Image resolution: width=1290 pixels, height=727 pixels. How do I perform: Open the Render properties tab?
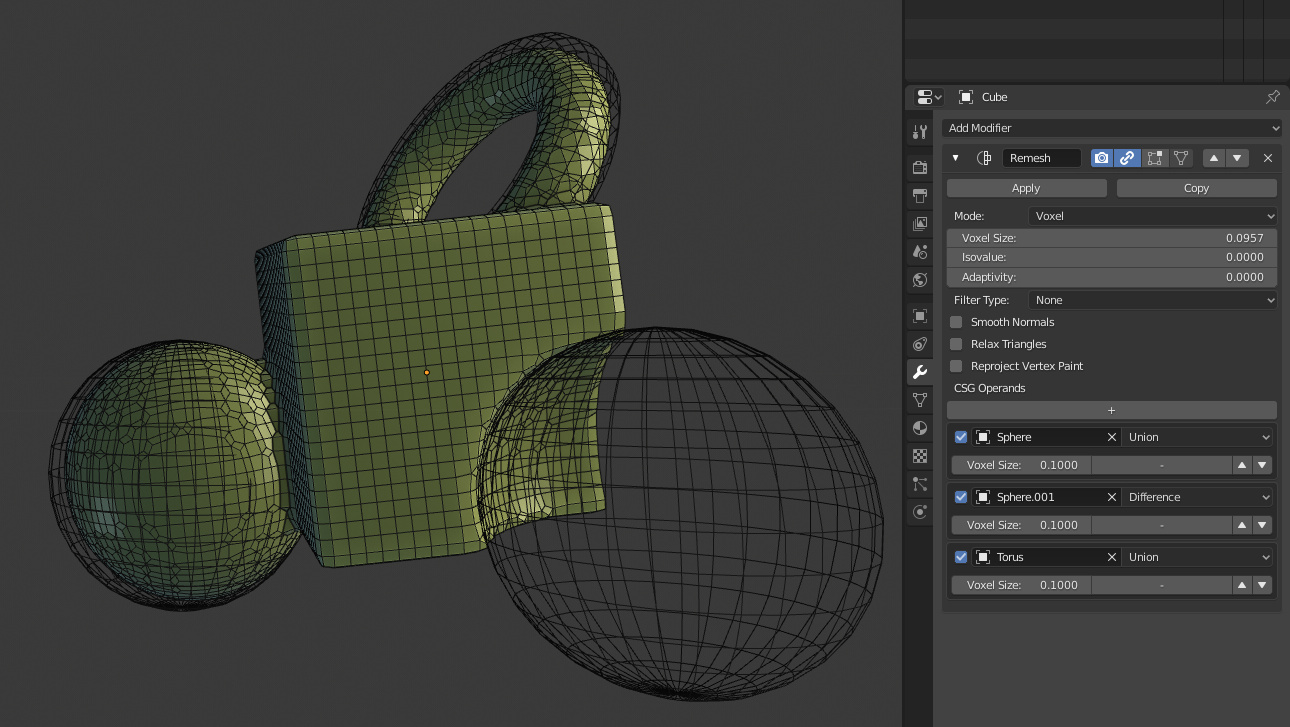click(920, 168)
